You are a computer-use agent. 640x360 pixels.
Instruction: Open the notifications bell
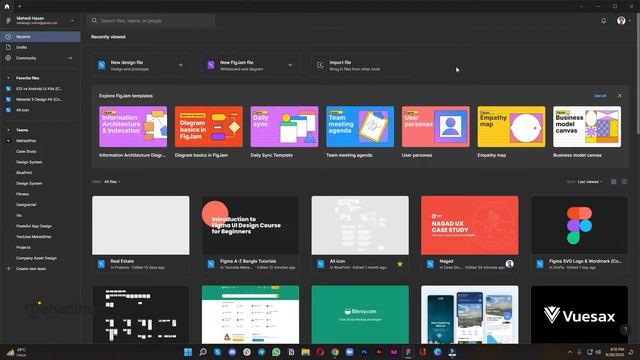(603, 20)
